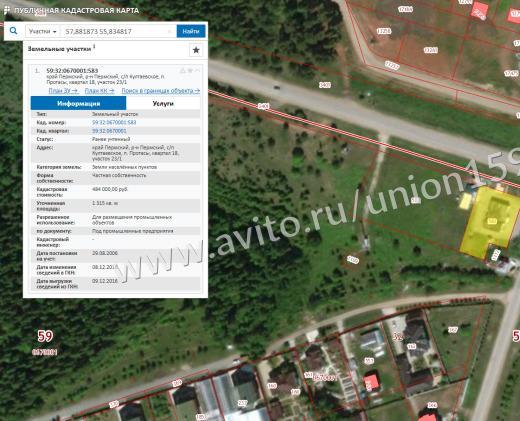Viewport: 520px width, 421px height.
Task: Collapse the result card with chevron
Action: [x=197, y=70]
